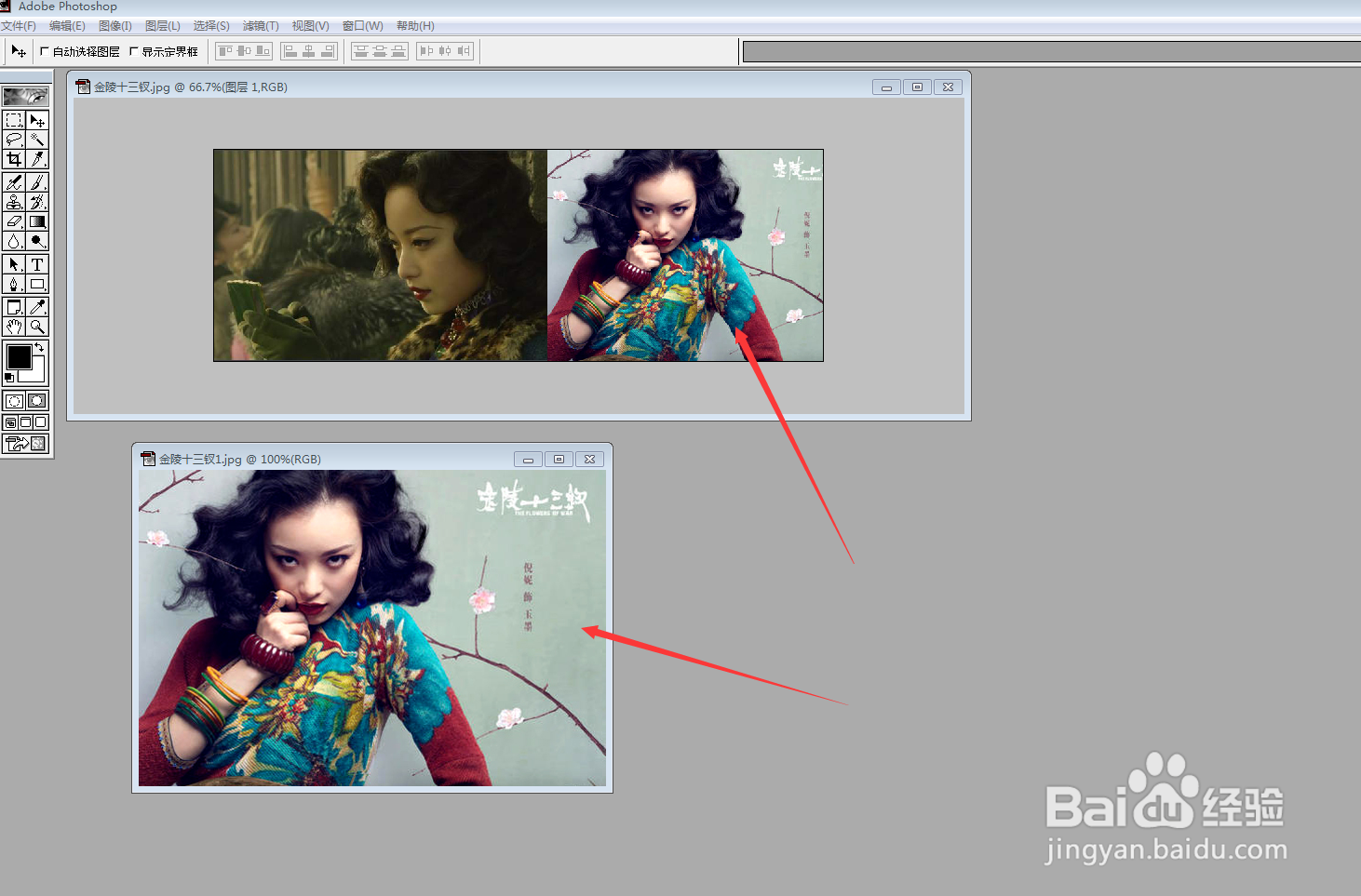
Task: Open the 图像(I) menu
Action: pyautogui.click(x=115, y=26)
